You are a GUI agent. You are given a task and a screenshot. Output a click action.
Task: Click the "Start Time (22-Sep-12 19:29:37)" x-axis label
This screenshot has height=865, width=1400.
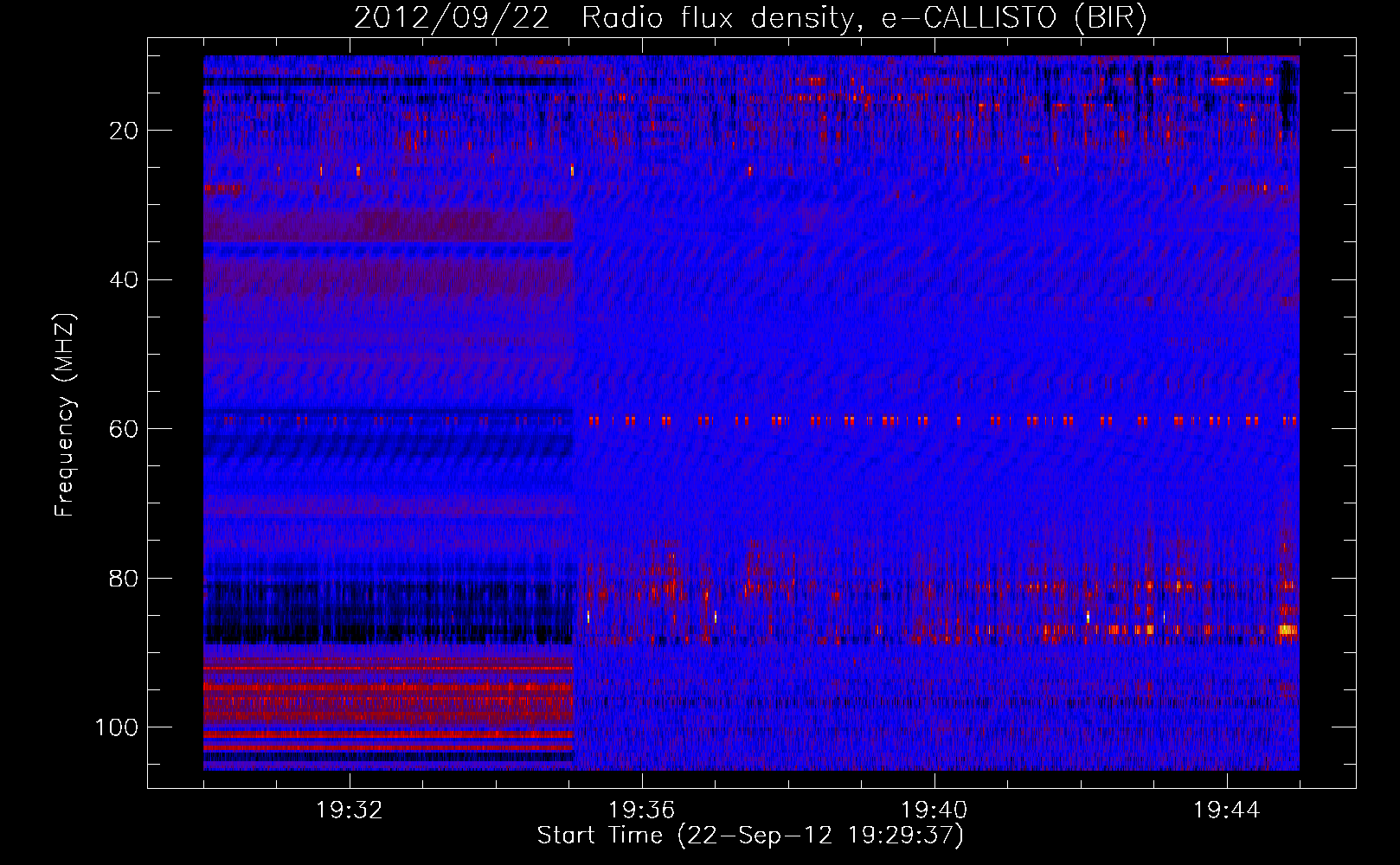(x=750, y=836)
